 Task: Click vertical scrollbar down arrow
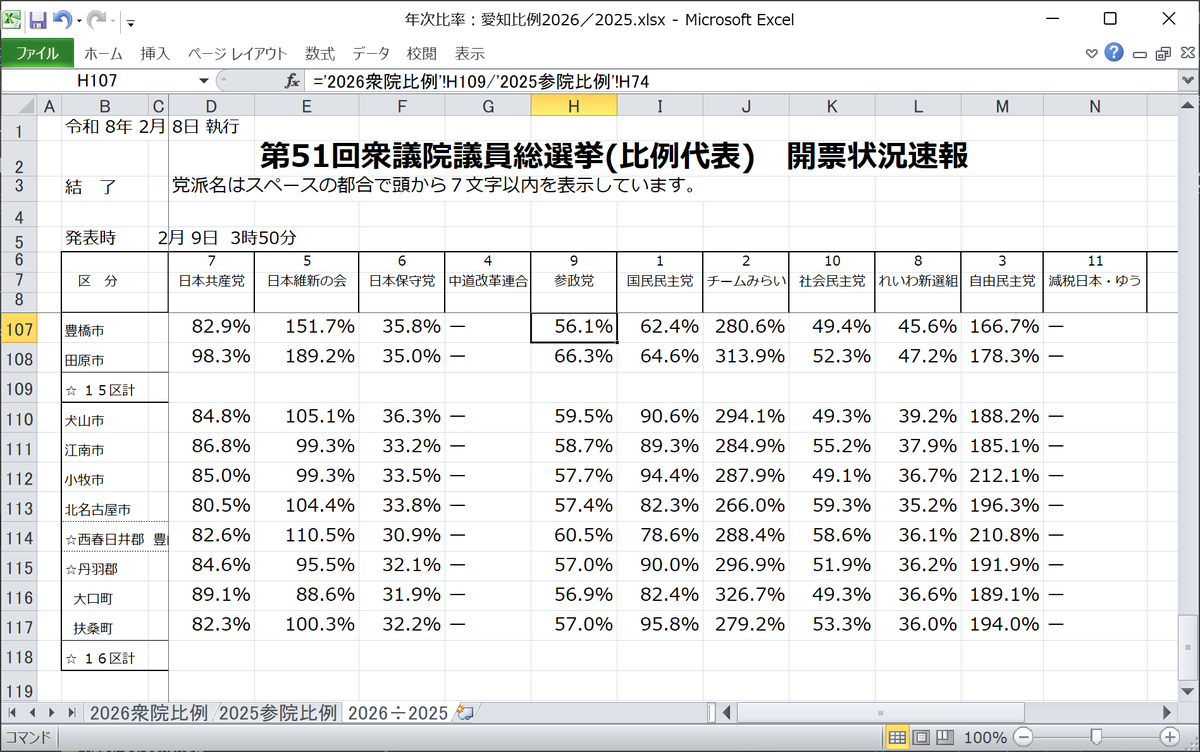click(1189, 692)
